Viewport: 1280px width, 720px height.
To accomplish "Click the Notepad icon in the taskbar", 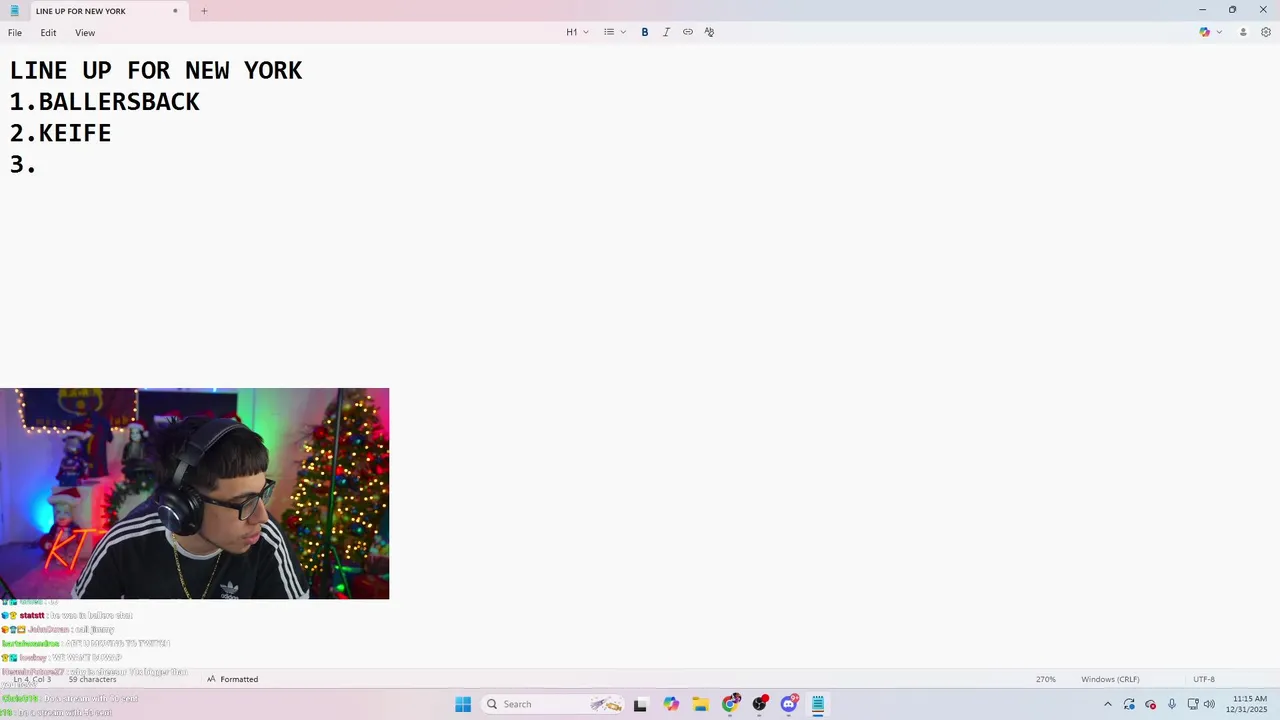I will (818, 704).
